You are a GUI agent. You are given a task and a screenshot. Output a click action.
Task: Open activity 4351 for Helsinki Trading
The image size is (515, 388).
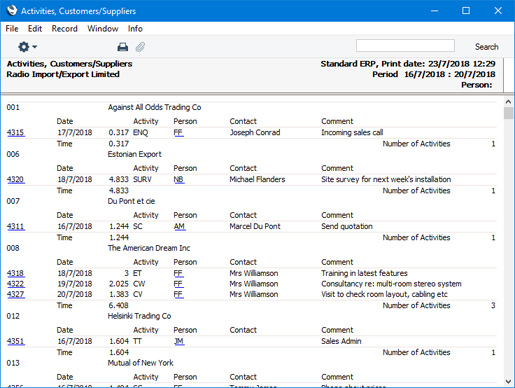point(15,341)
